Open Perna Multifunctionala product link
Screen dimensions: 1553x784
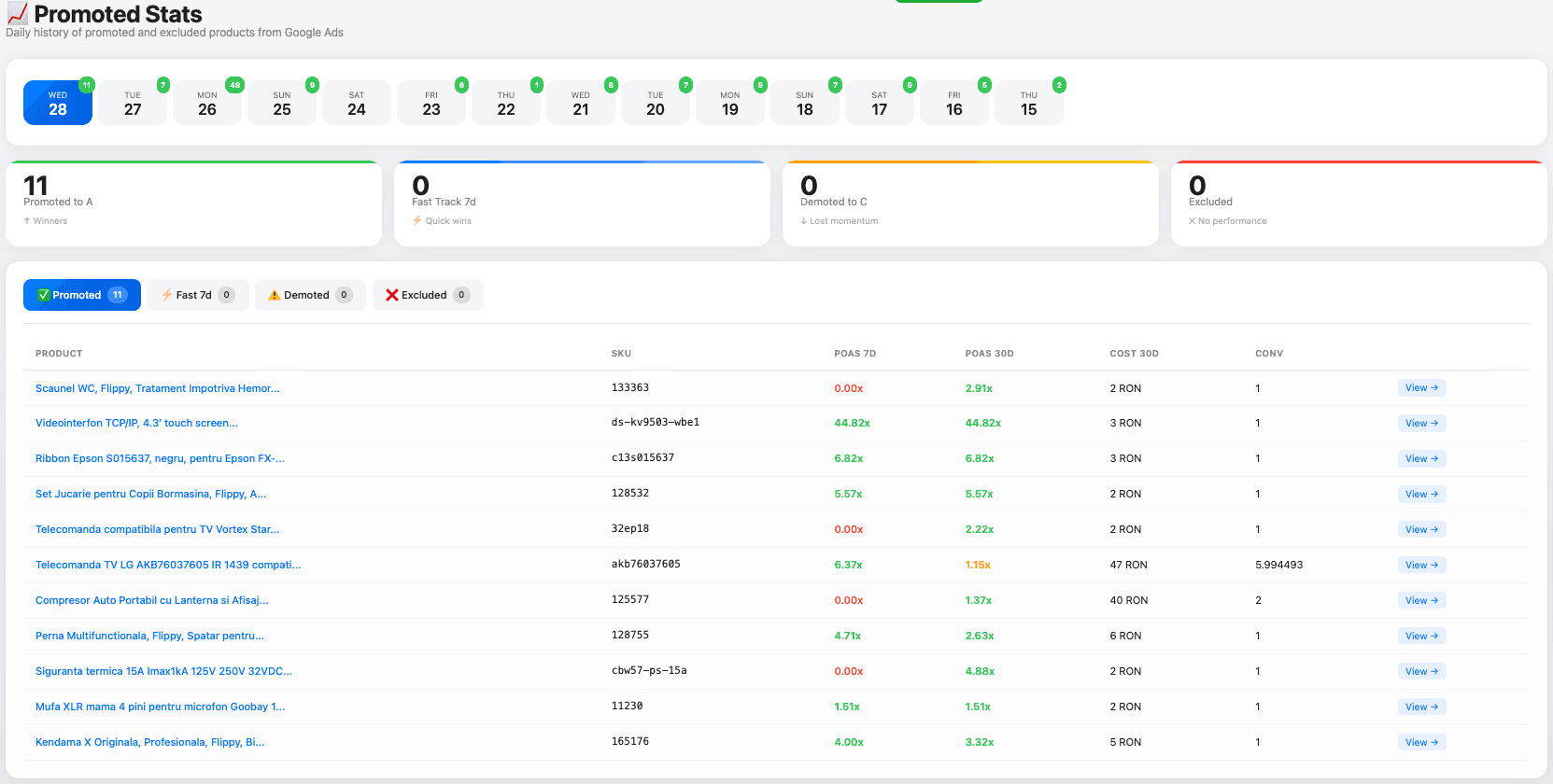point(149,636)
